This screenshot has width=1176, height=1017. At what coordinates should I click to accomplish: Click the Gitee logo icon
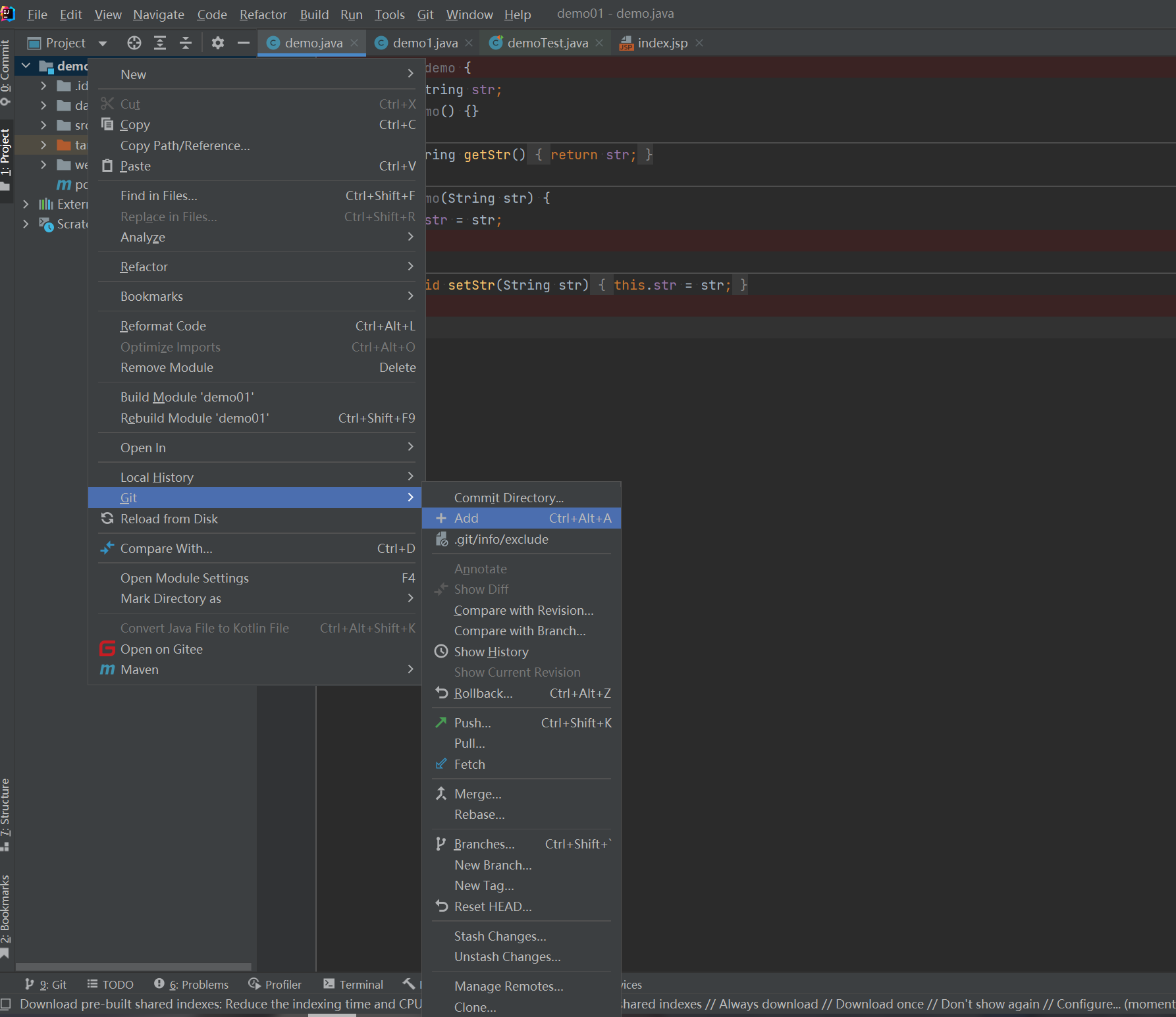click(107, 648)
